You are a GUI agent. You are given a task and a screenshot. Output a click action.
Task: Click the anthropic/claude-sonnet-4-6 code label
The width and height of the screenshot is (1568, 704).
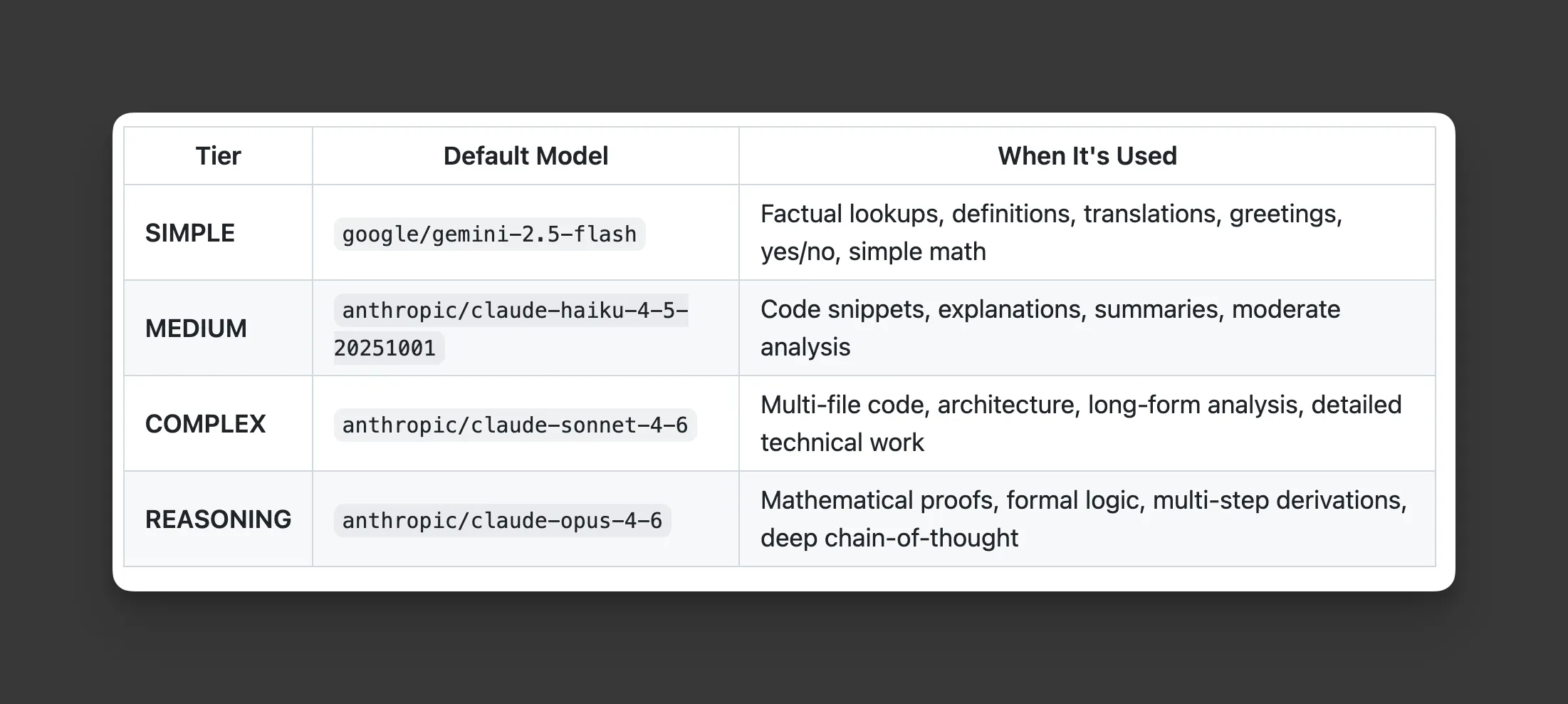(515, 425)
